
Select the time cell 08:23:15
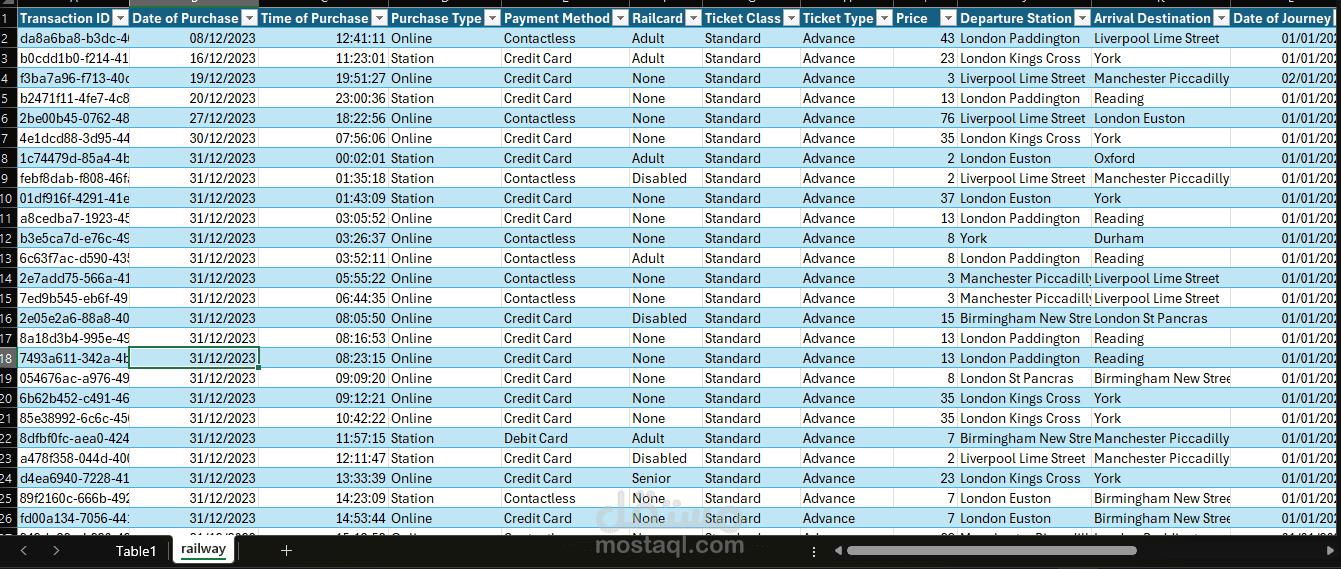323,358
